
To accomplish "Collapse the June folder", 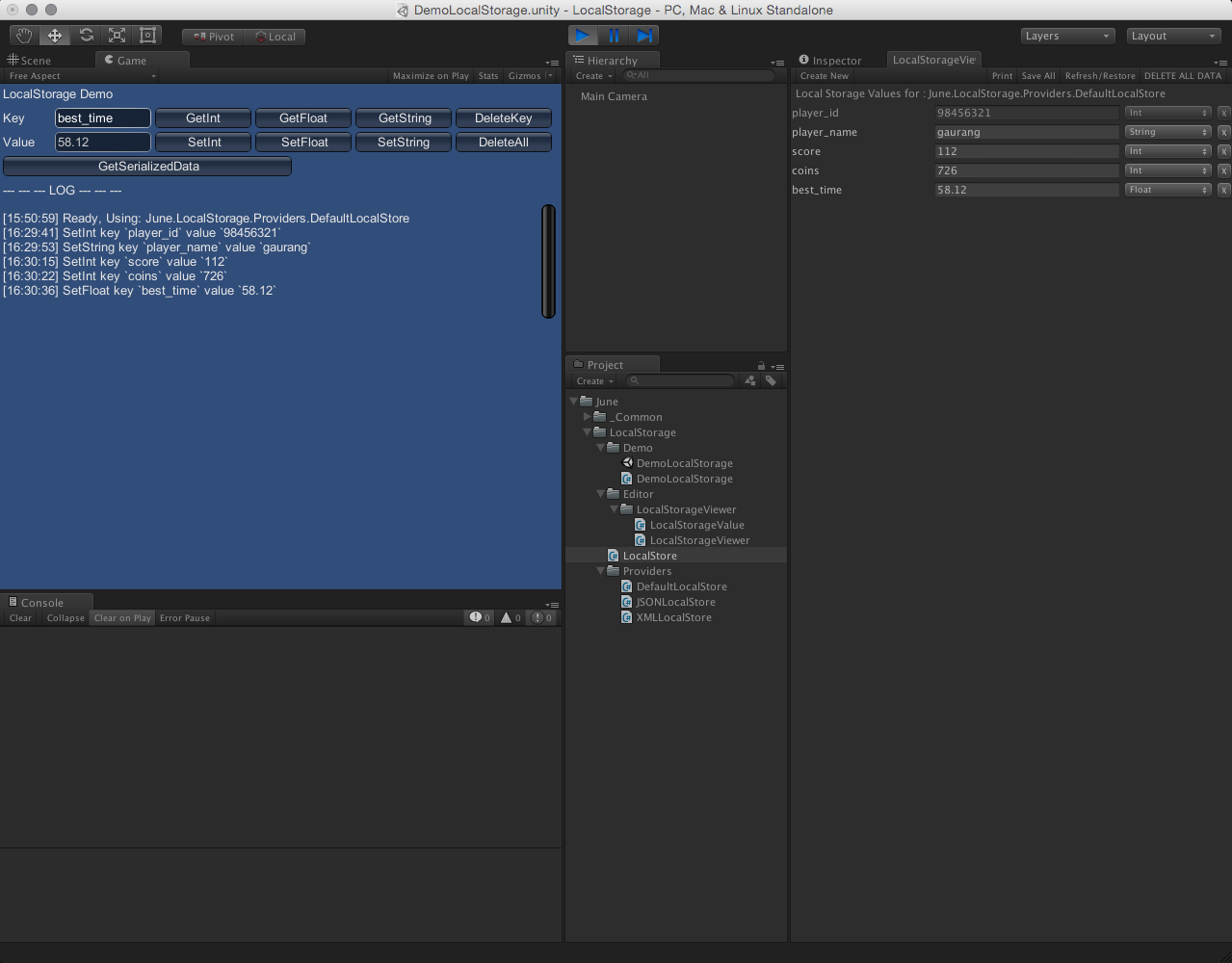I will [574, 402].
